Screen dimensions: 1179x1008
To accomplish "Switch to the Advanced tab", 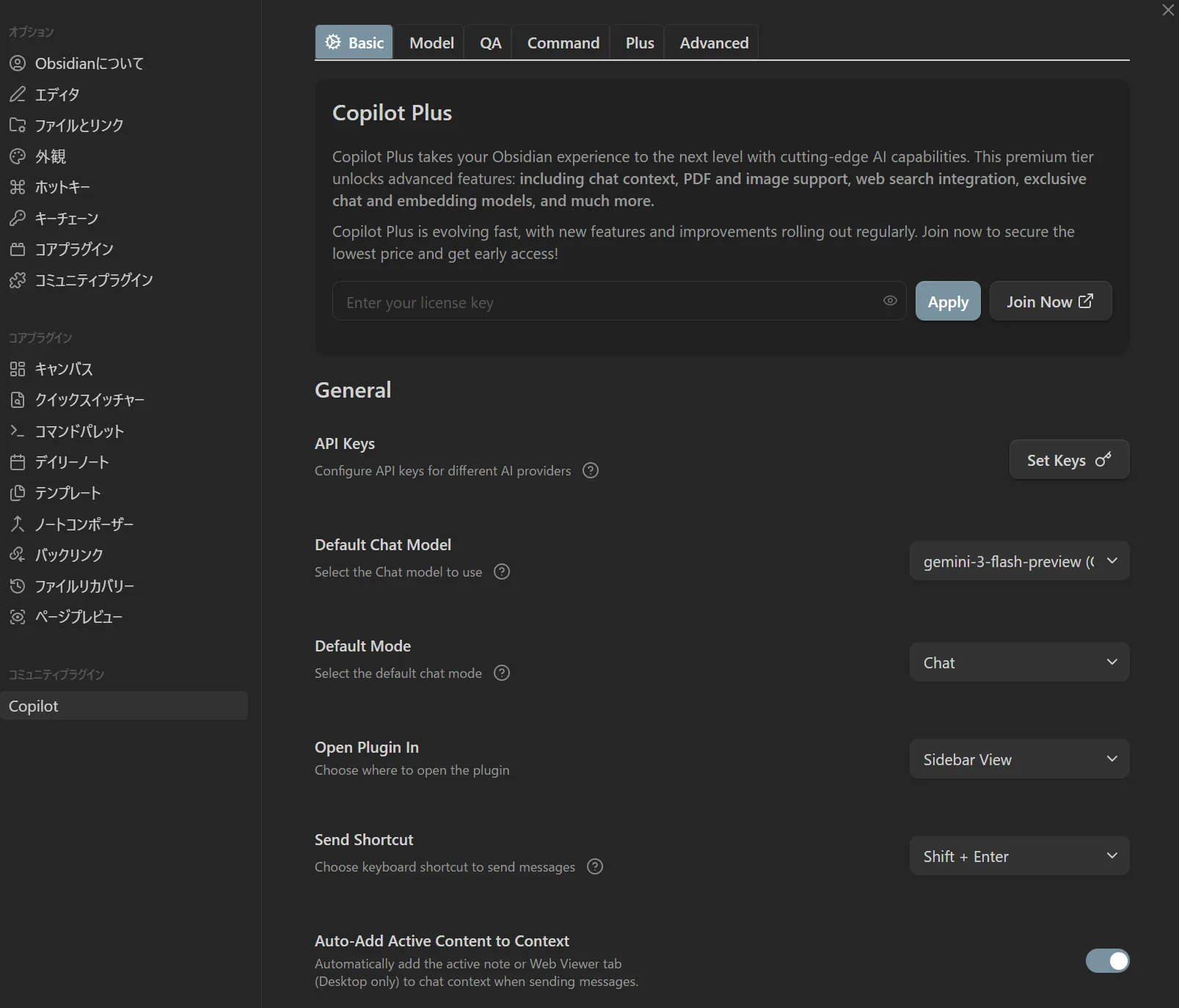I will tap(714, 43).
